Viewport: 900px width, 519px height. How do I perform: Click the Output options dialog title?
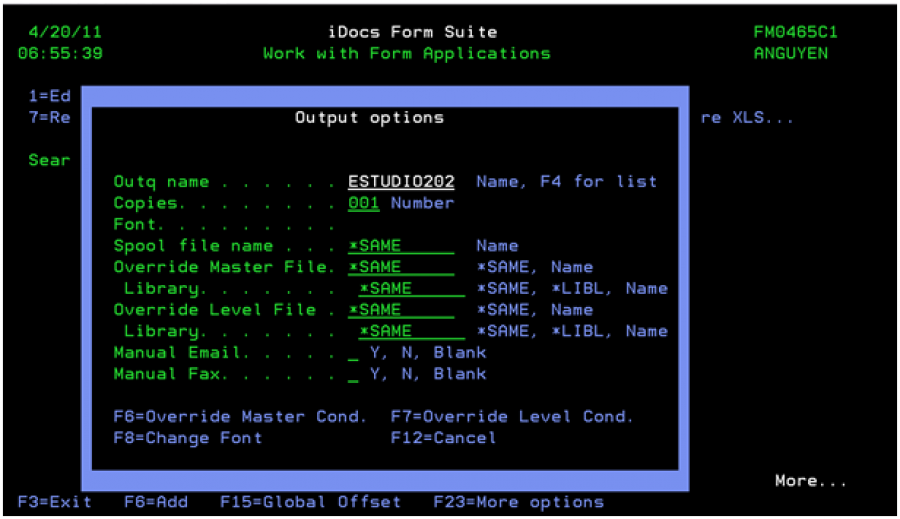click(369, 118)
